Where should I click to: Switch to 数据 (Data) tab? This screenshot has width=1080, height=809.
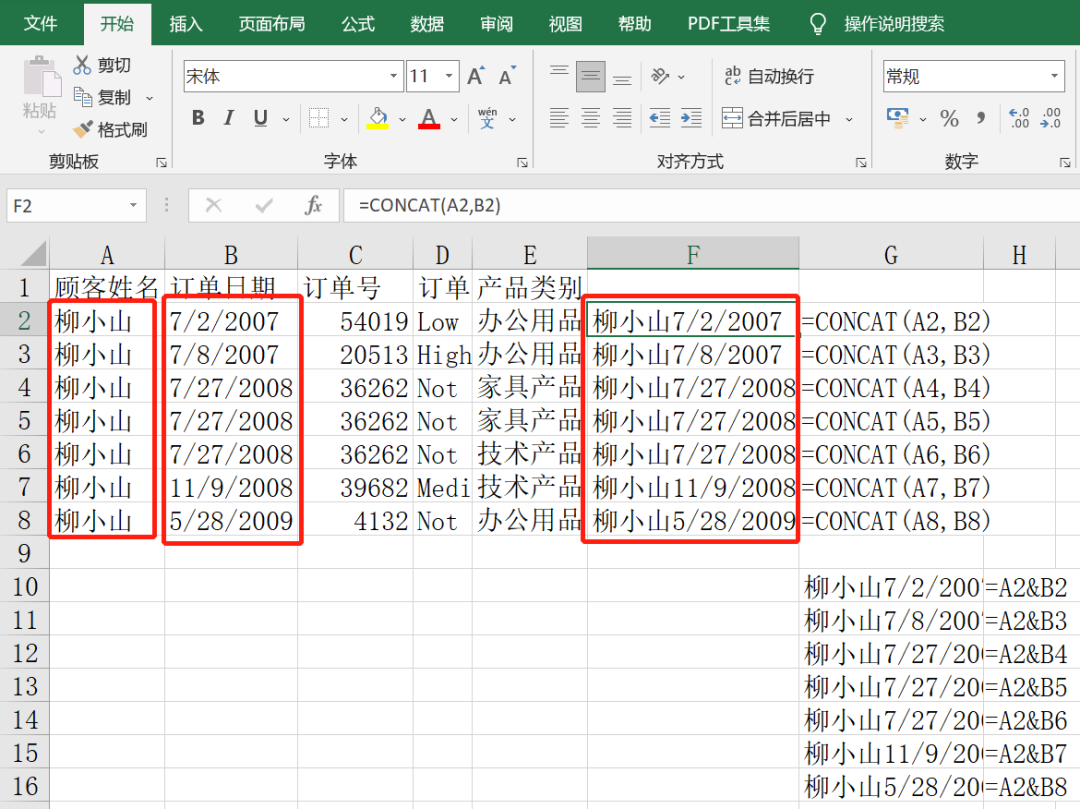(x=428, y=24)
